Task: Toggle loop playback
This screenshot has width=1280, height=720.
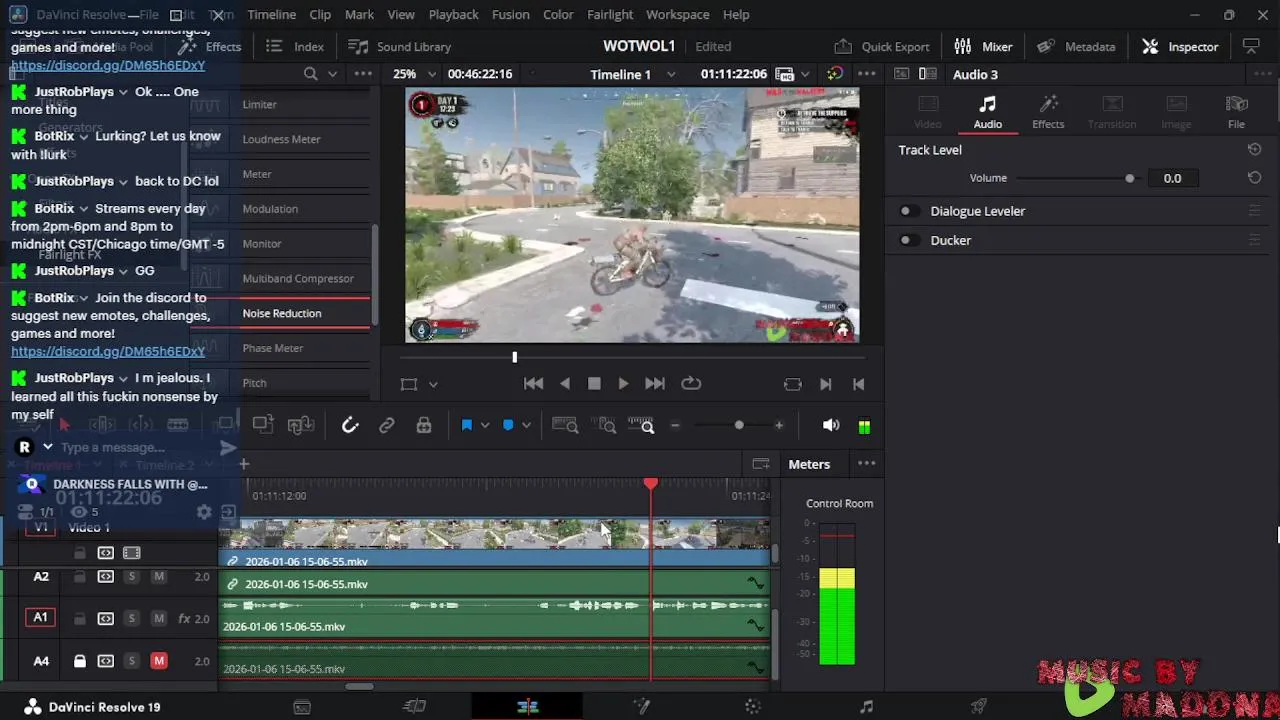Action: (x=690, y=383)
